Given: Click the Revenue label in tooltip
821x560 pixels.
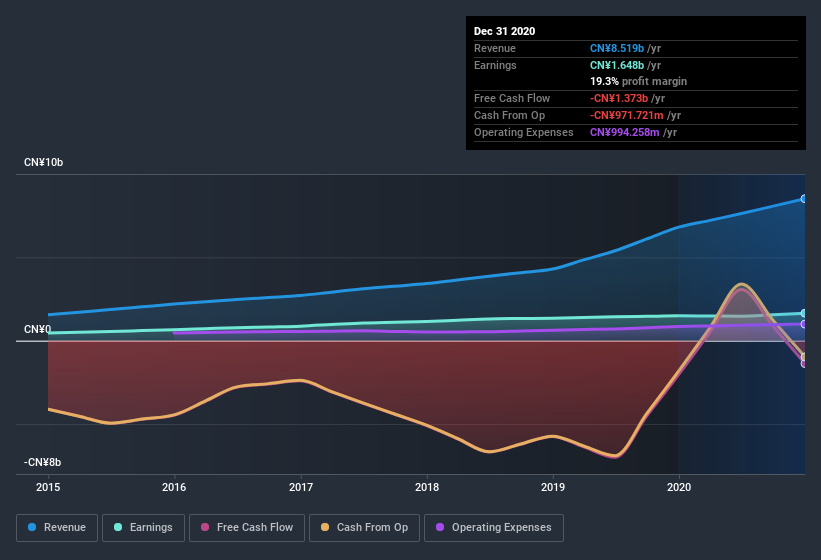Looking at the screenshot, I should 495,49.
